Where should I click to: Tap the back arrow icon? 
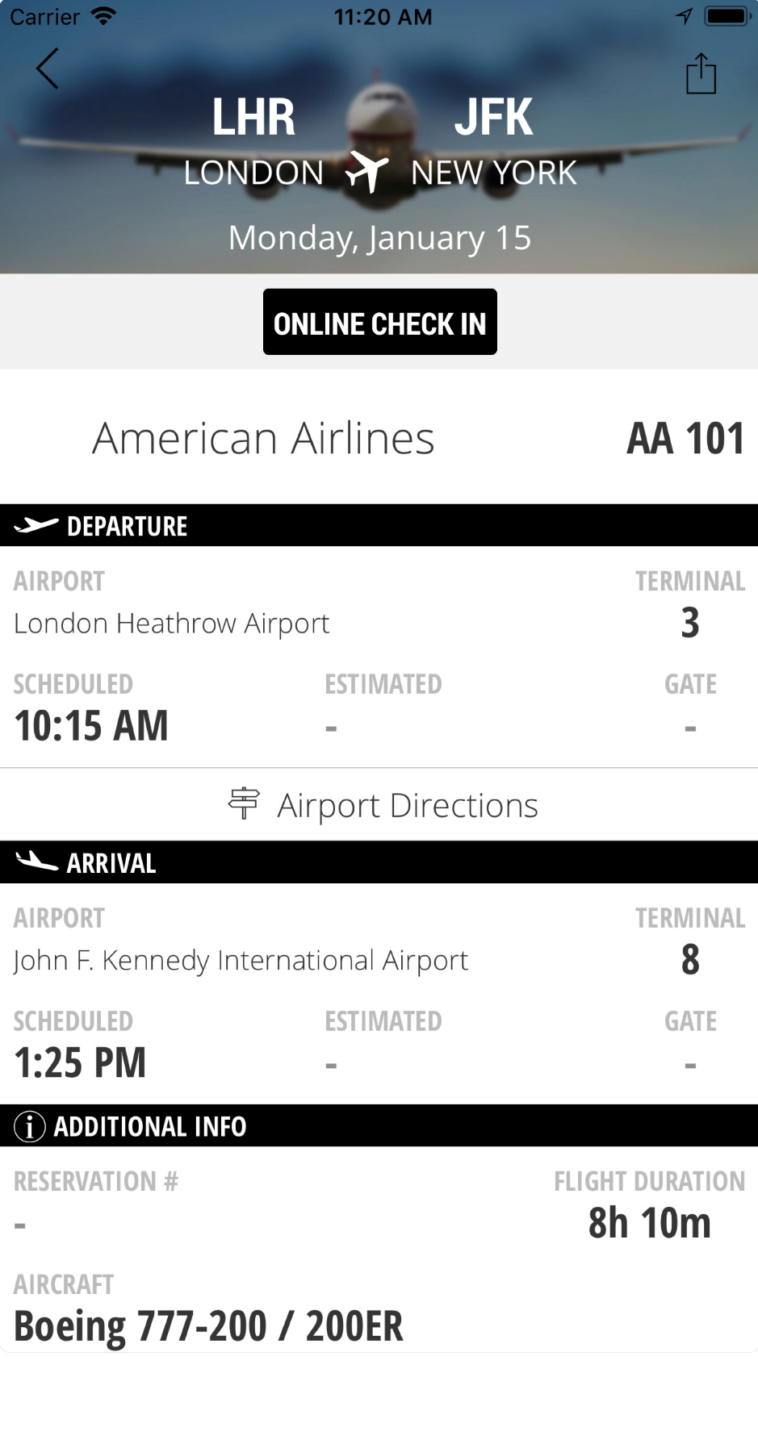pyautogui.click(x=47, y=69)
